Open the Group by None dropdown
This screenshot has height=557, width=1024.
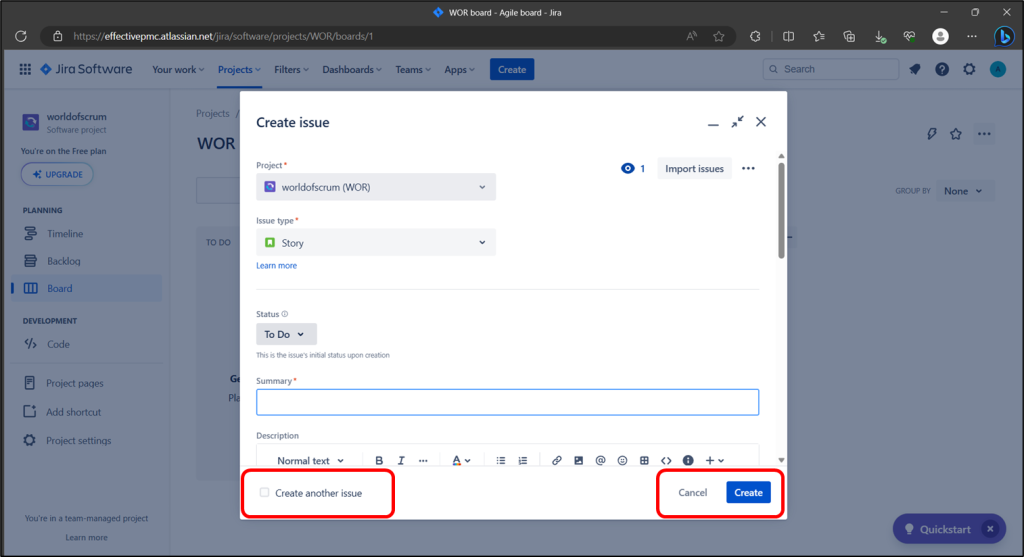click(x=964, y=191)
